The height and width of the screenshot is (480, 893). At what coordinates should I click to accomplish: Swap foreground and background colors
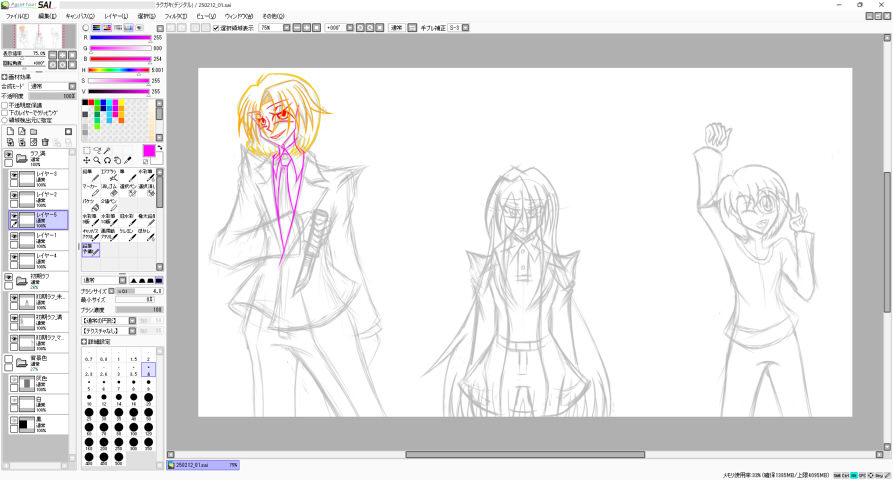(x=160, y=148)
